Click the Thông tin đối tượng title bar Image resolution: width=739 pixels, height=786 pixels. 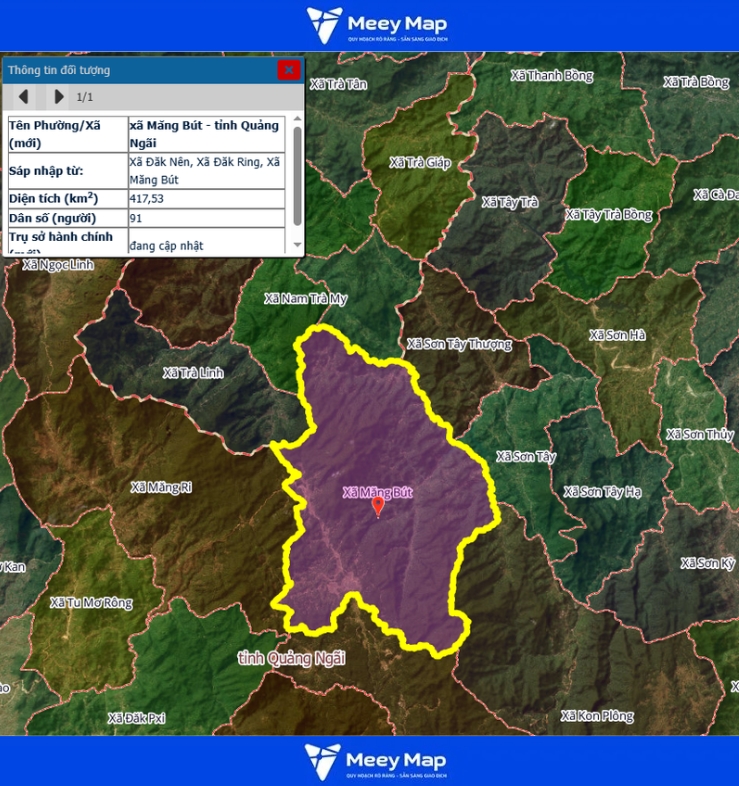[x=140, y=70]
